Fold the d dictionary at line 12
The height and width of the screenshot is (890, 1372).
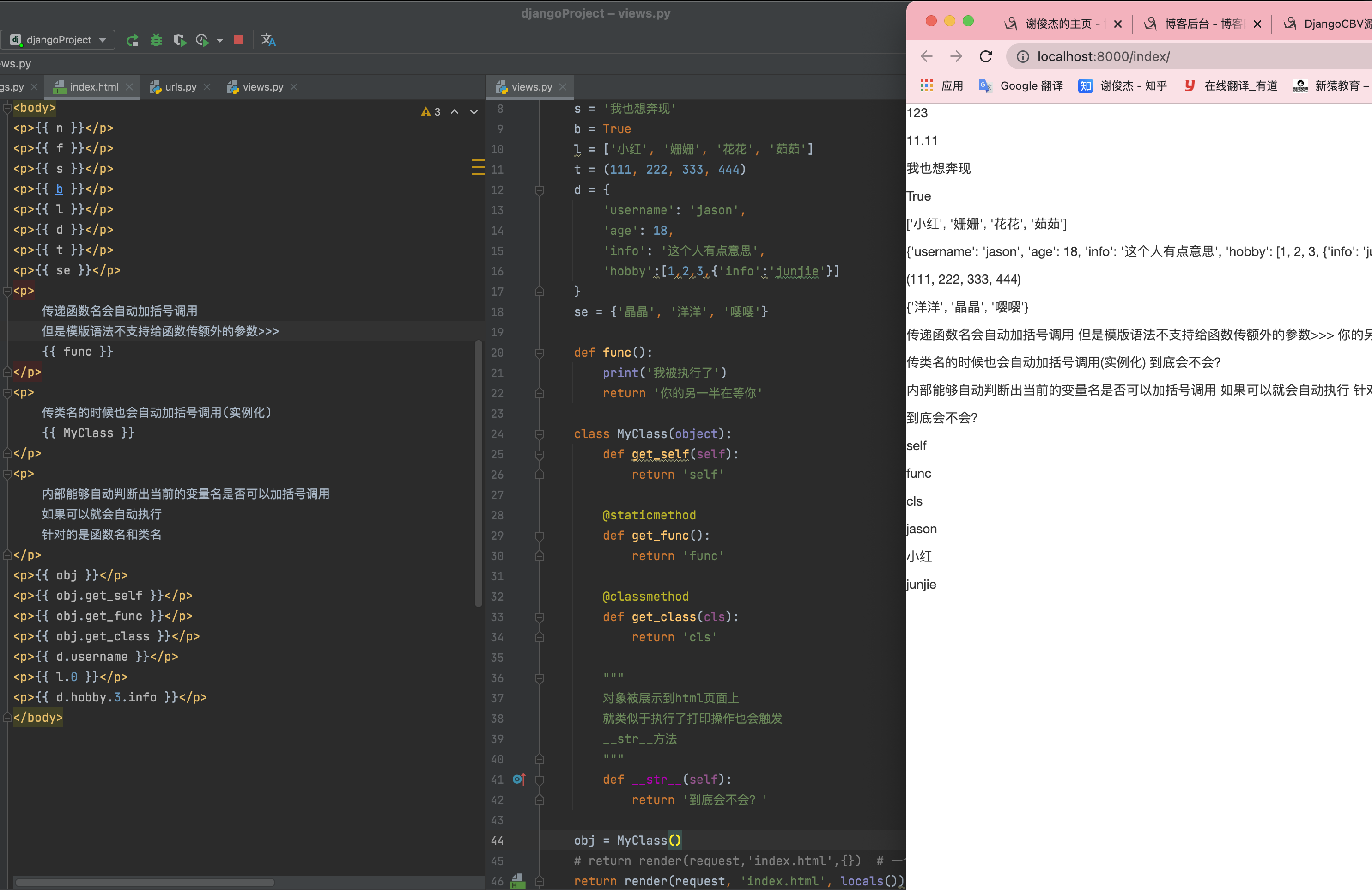[540, 190]
